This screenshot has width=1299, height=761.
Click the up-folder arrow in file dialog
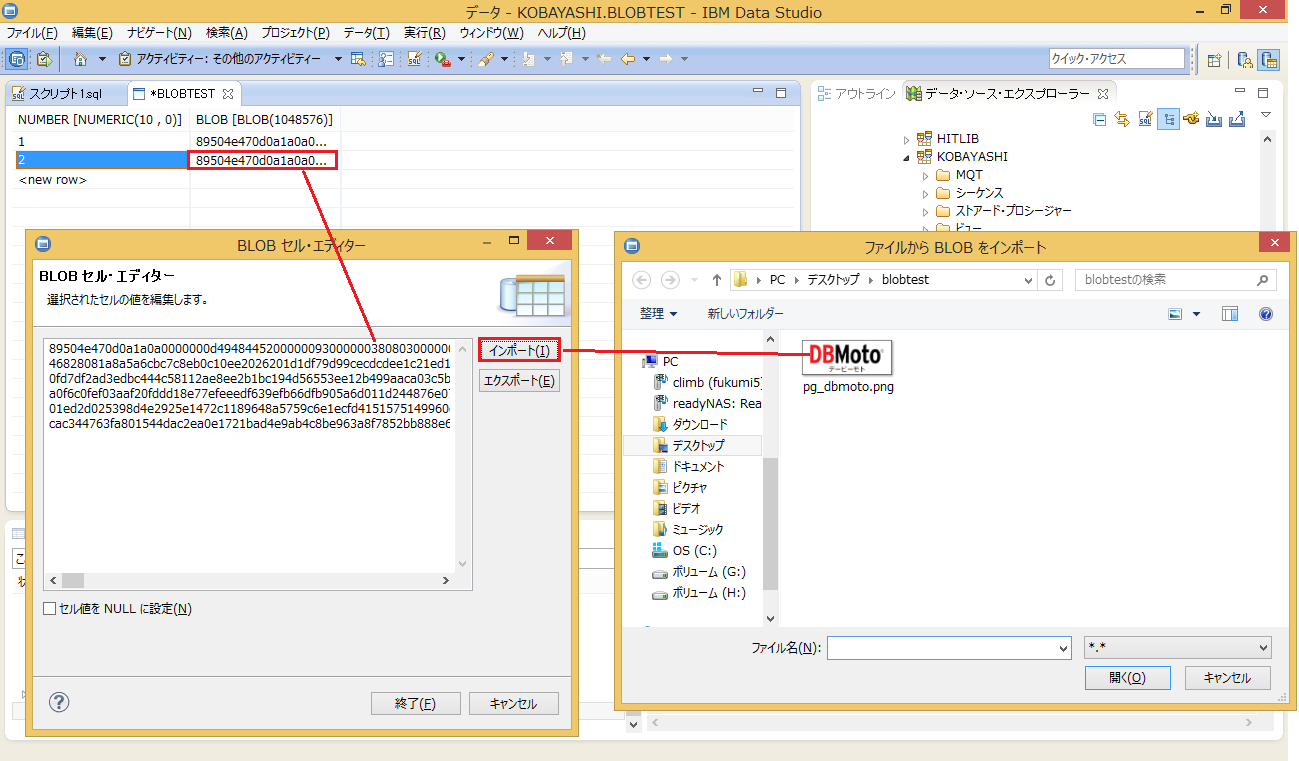717,280
